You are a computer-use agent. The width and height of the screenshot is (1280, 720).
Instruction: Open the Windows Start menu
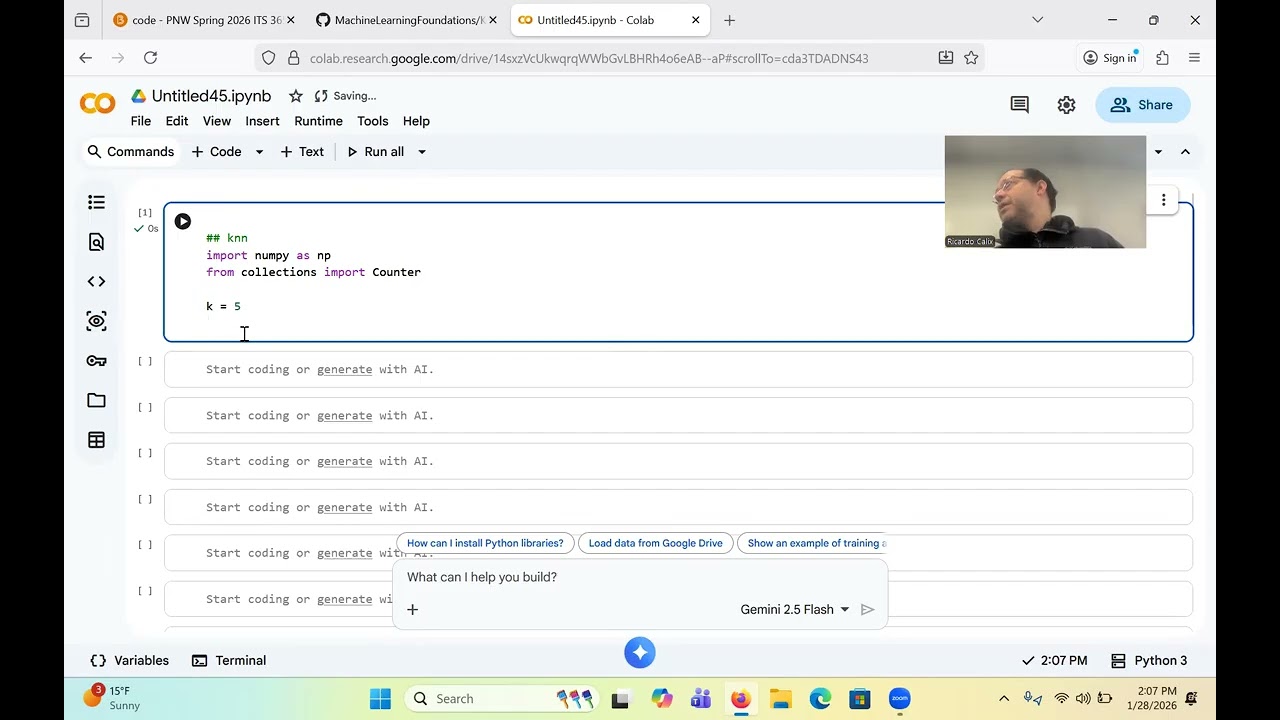[x=380, y=699]
